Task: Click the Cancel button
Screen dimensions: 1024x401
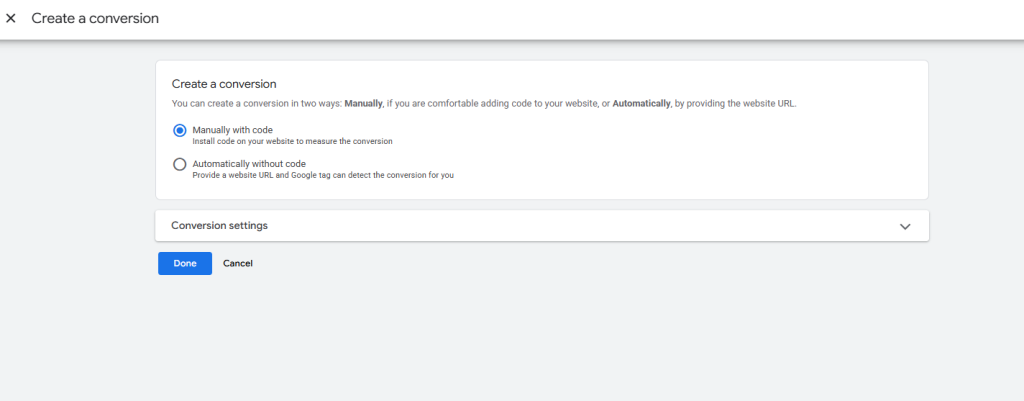Action: coord(238,263)
